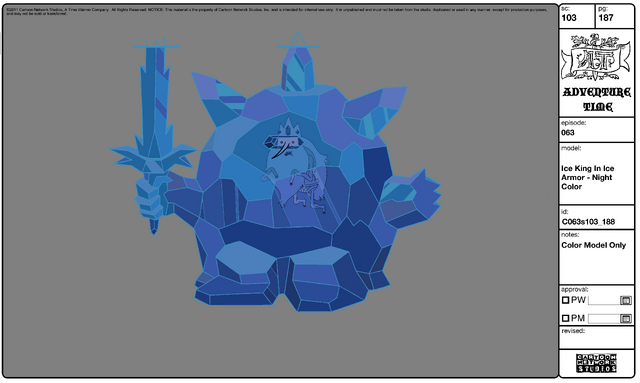Click the PM approval date field
Image resolution: width=640 pixels, height=383 pixels.
[x=604, y=319]
